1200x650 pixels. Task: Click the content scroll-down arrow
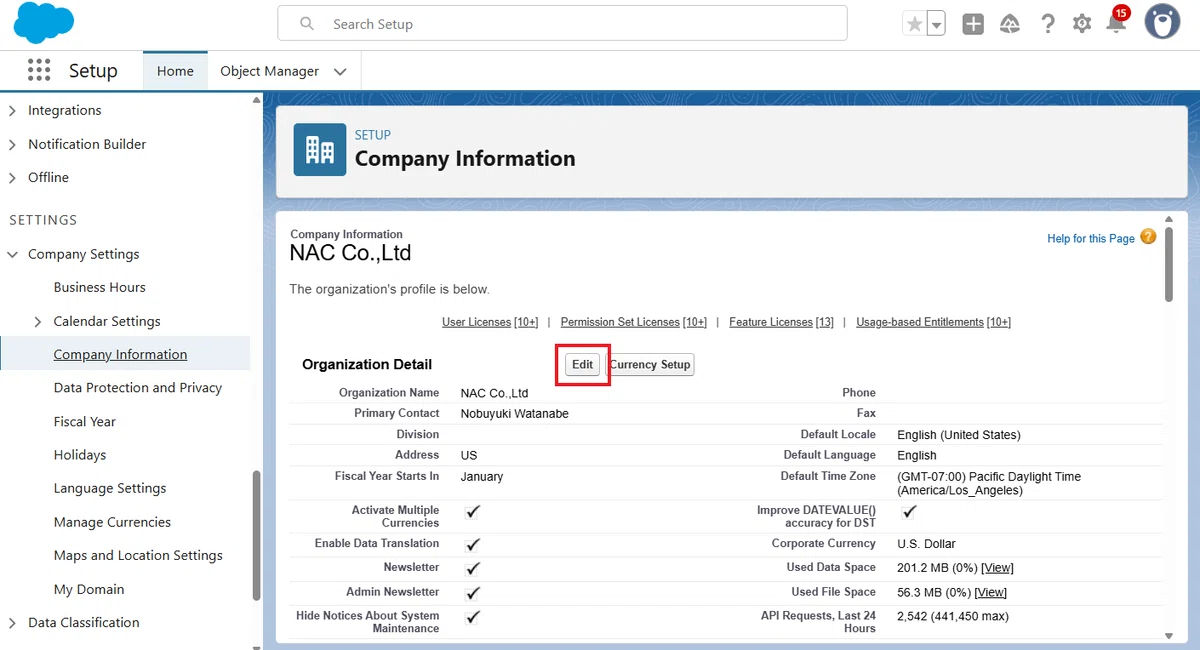[x=1169, y=636]
